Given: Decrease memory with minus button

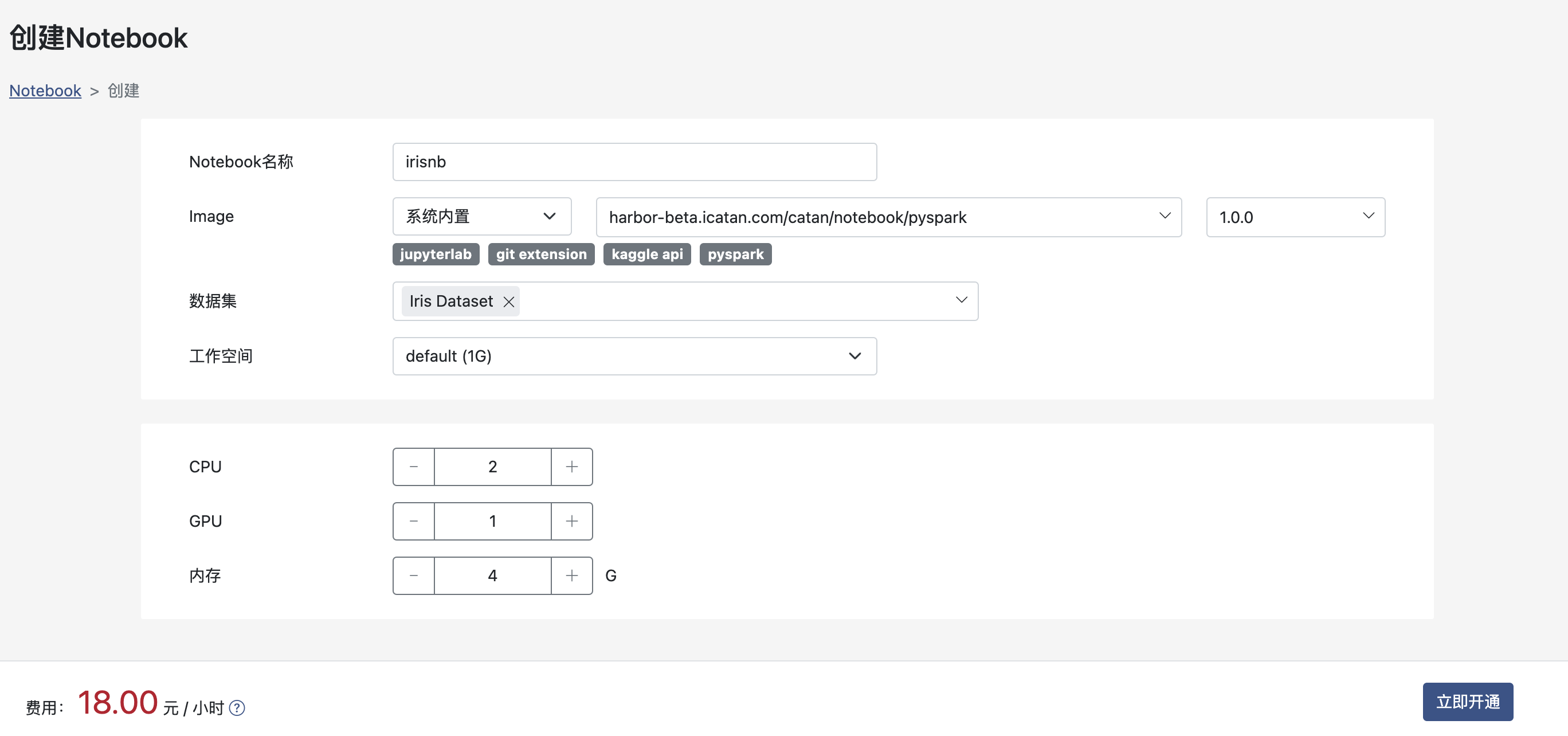Looking at the screenshot, I should point(414,576).
